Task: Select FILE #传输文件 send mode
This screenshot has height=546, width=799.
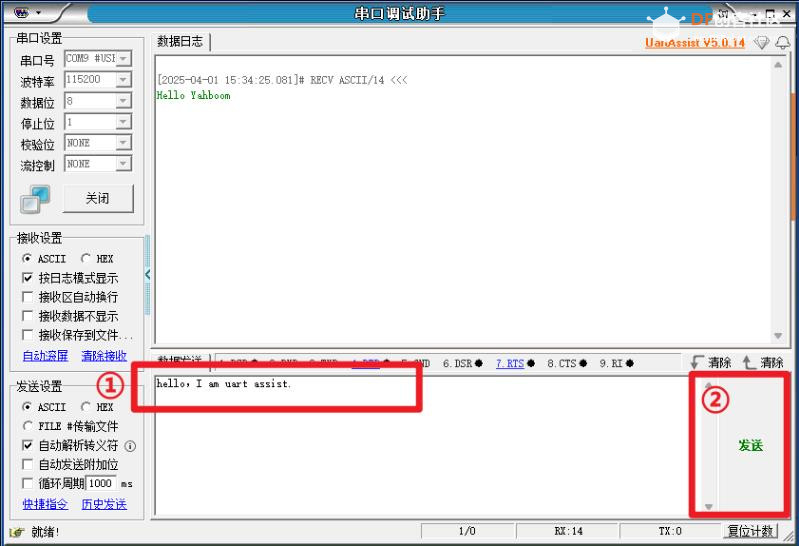Action: [x=28, y=427]
